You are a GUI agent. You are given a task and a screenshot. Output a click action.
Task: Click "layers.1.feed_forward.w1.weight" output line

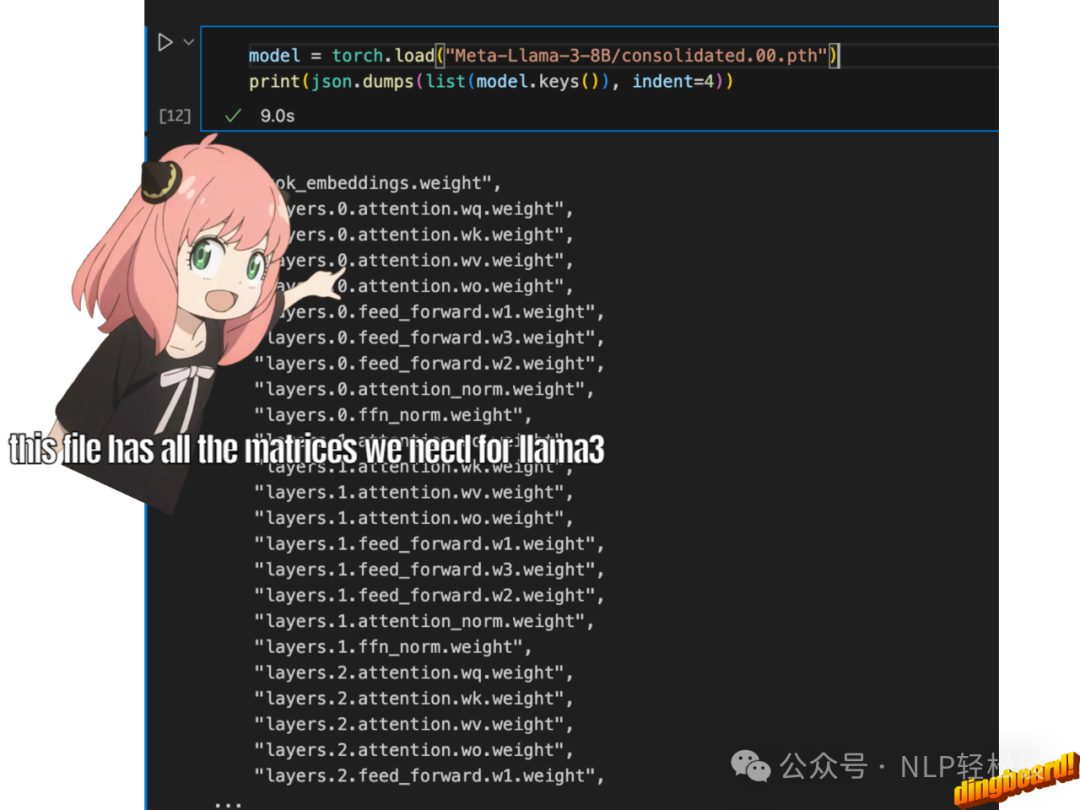tap(429, 544)
